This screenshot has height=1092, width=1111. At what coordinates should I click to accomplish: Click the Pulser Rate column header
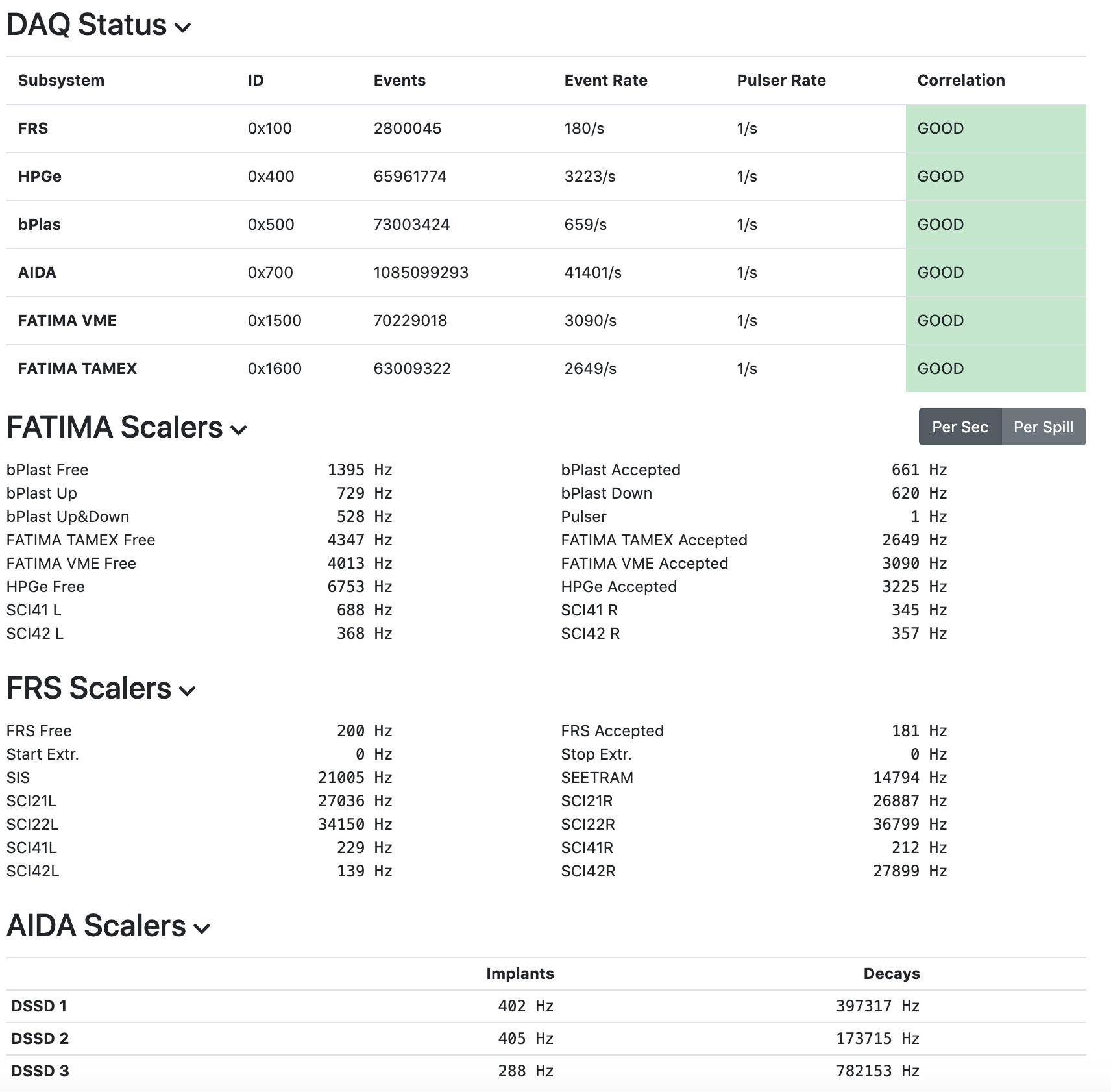[781, 81]
